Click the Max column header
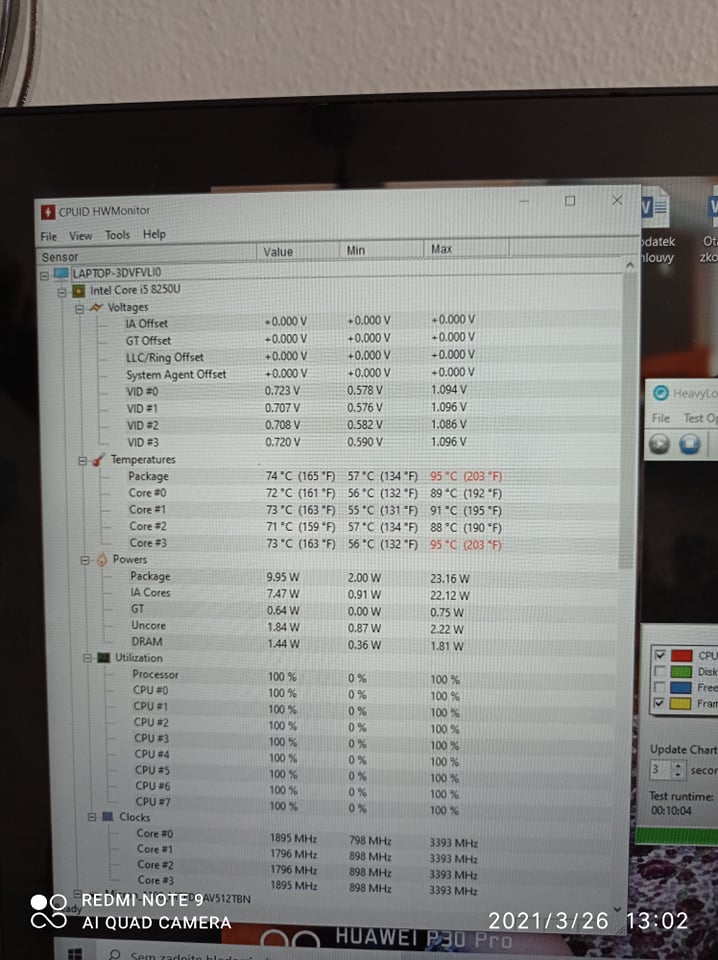The width and height of the screenshot is (718, 960). (441, 249)
